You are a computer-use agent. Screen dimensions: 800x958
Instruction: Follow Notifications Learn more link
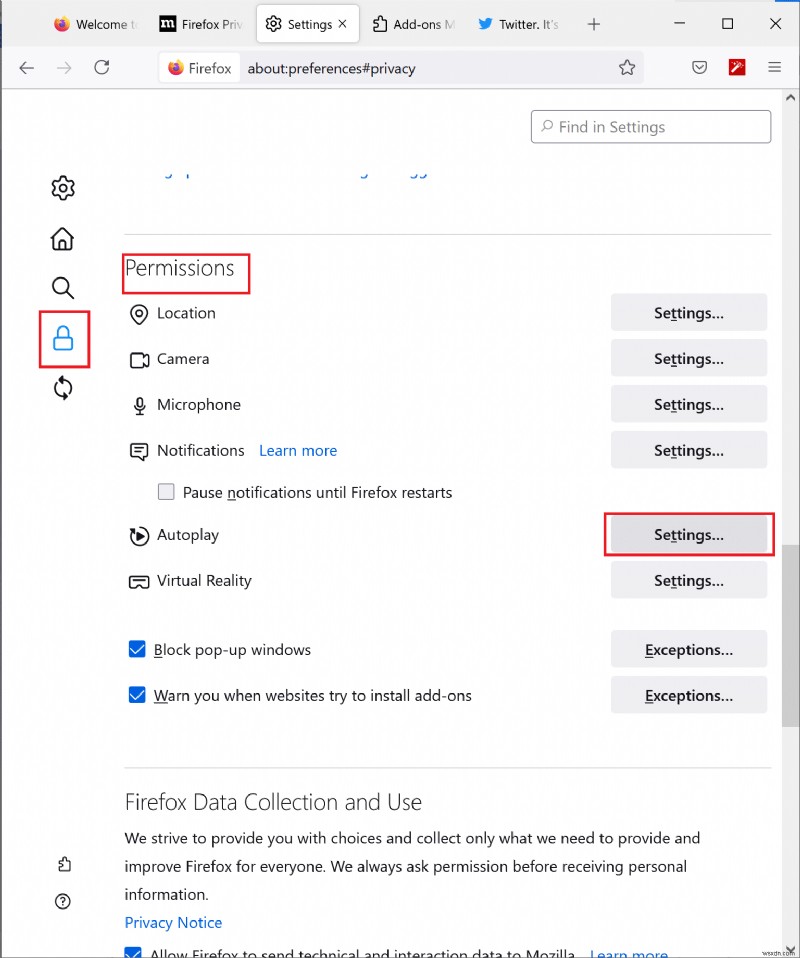tap(298, 451)
